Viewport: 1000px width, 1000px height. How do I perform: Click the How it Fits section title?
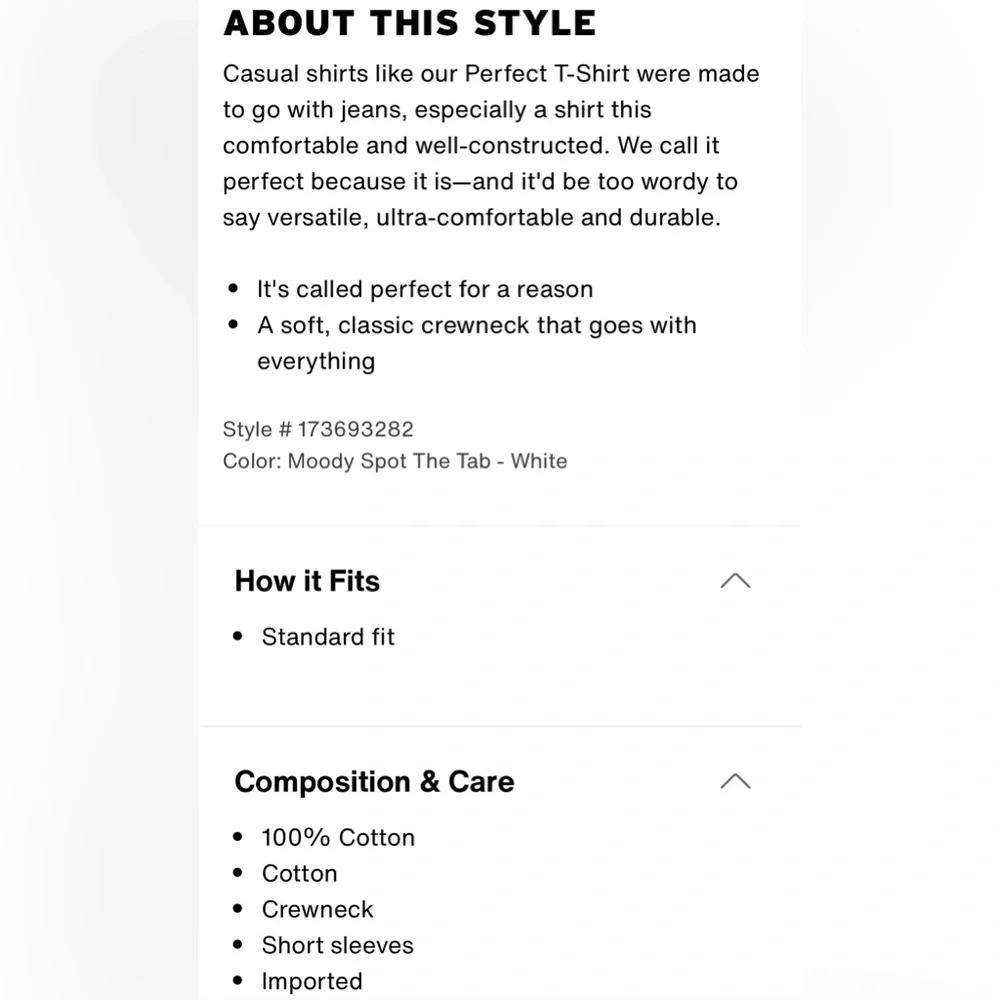pos(307,581)
